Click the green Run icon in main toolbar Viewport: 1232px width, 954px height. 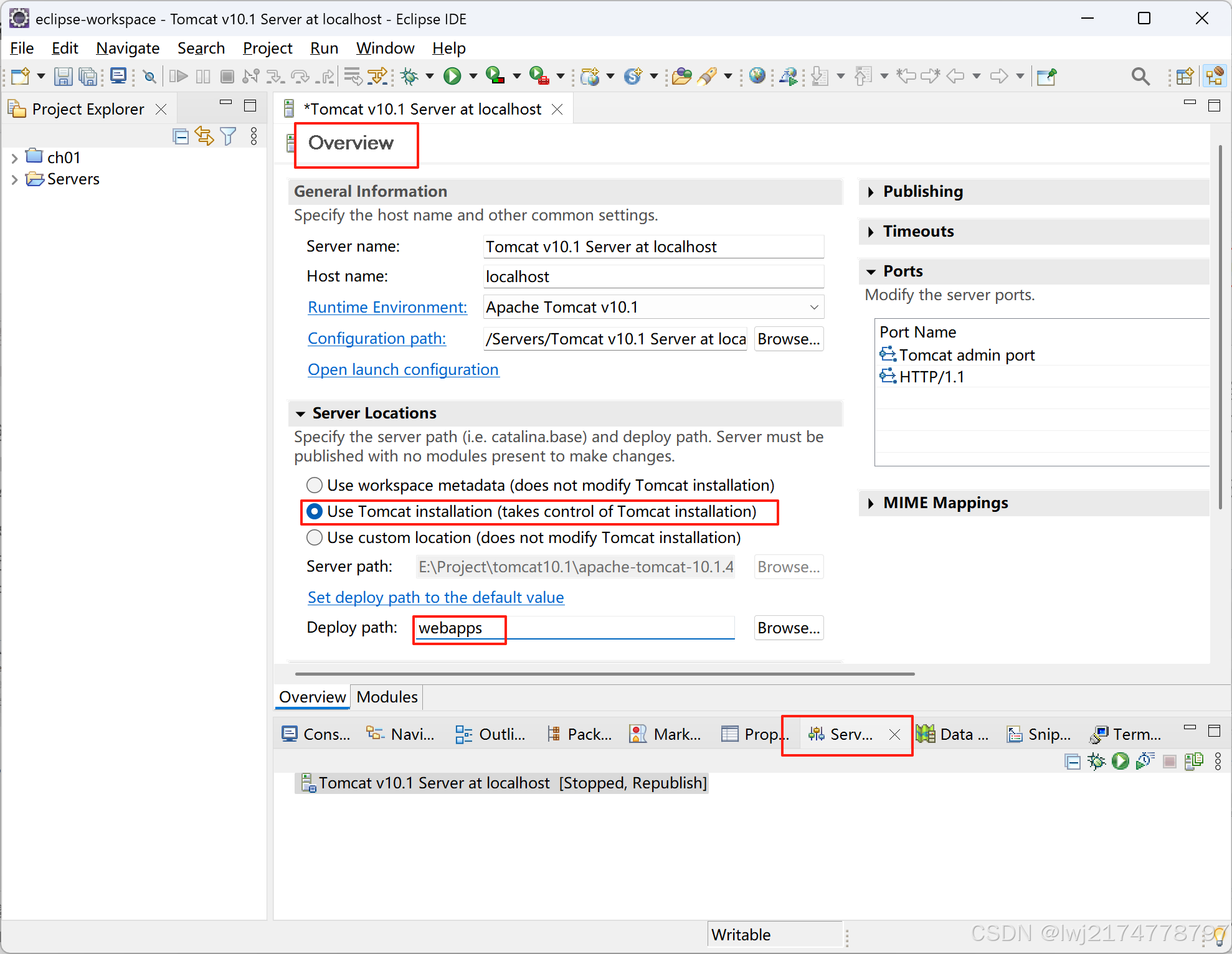(452, 76)
